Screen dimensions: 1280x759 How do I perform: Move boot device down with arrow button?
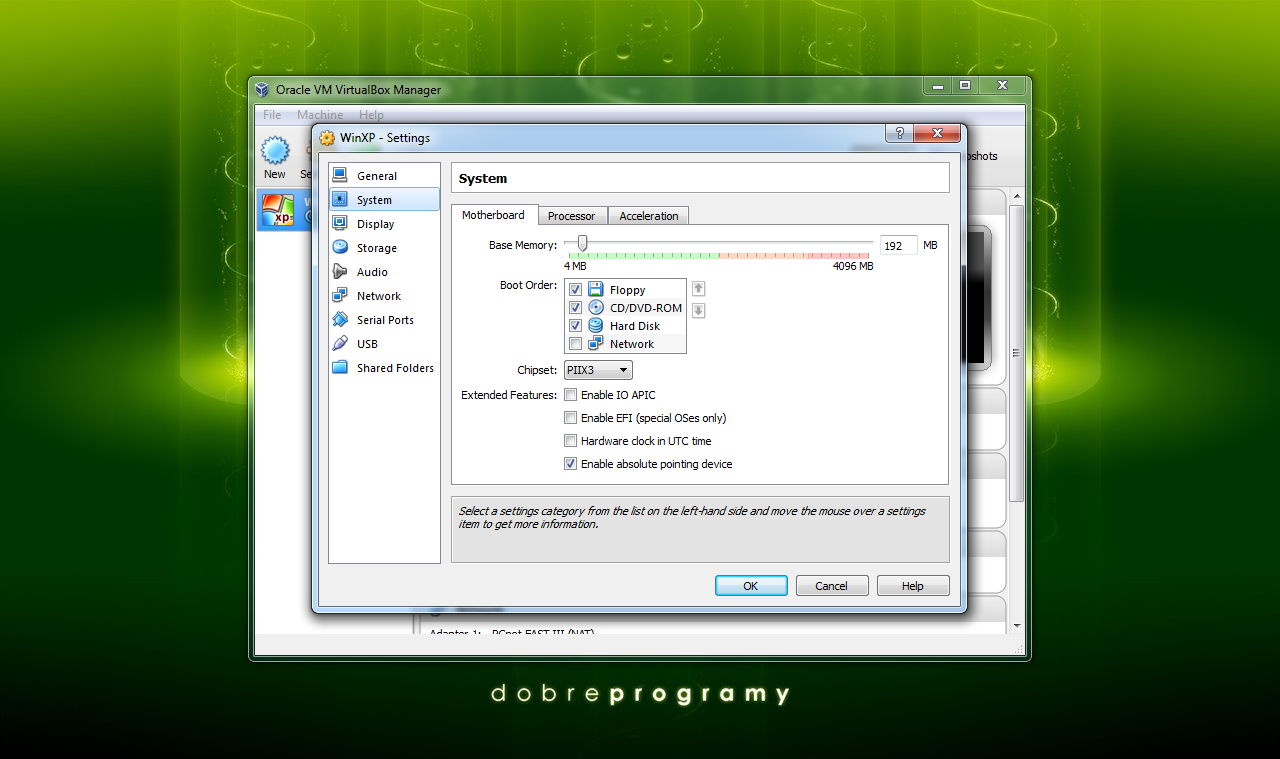click(x=699, y=311)
